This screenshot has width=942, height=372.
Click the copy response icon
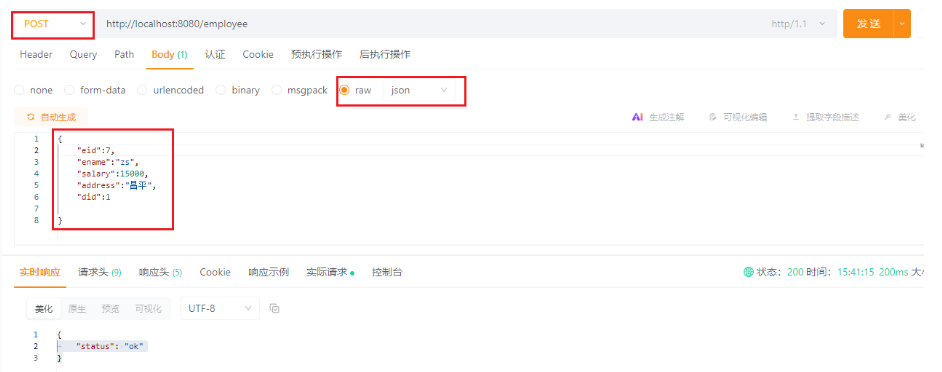[x=275, y=308]
